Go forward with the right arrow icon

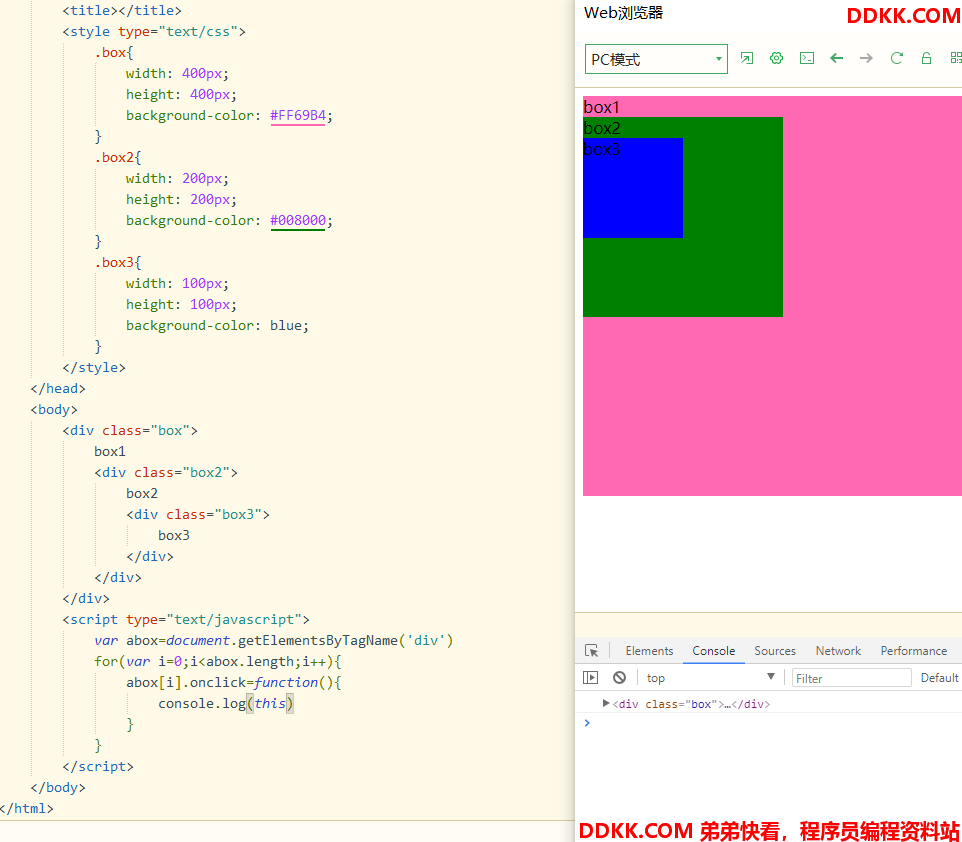(x=866, y=58)
